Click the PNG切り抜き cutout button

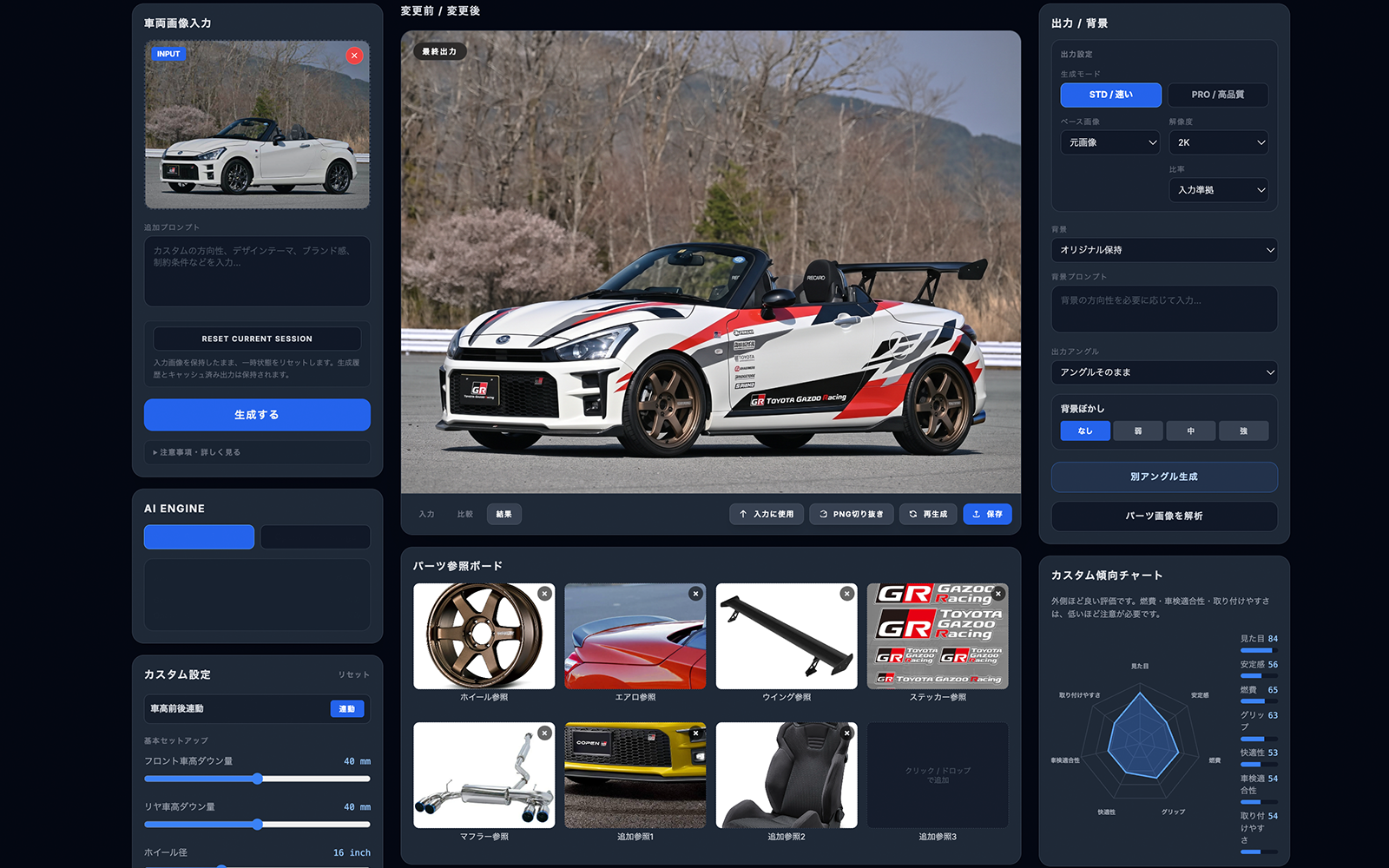pyautogui.click(x=852, y=514)
